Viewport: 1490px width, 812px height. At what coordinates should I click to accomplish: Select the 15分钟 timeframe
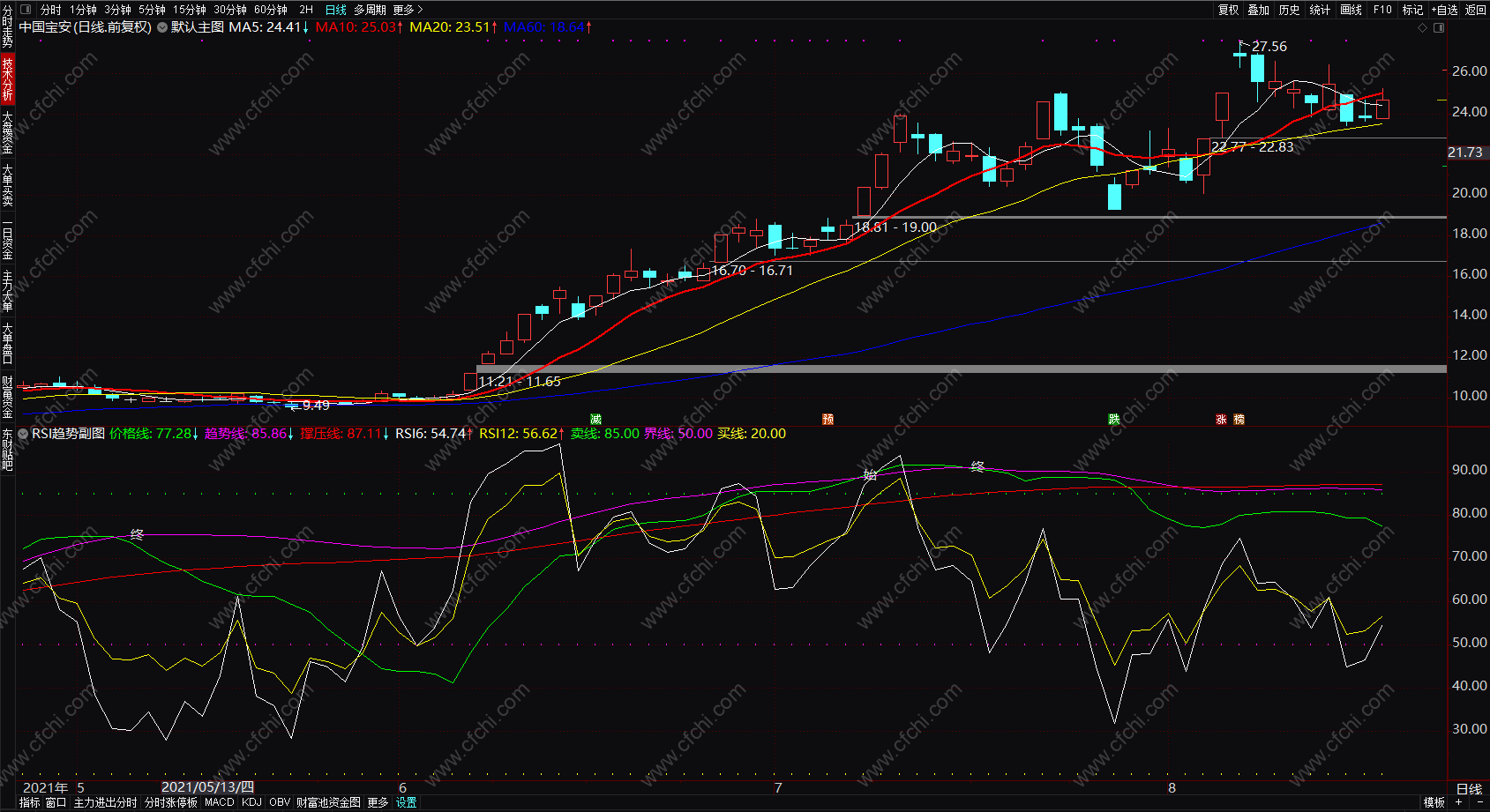[x=190, y=10]
